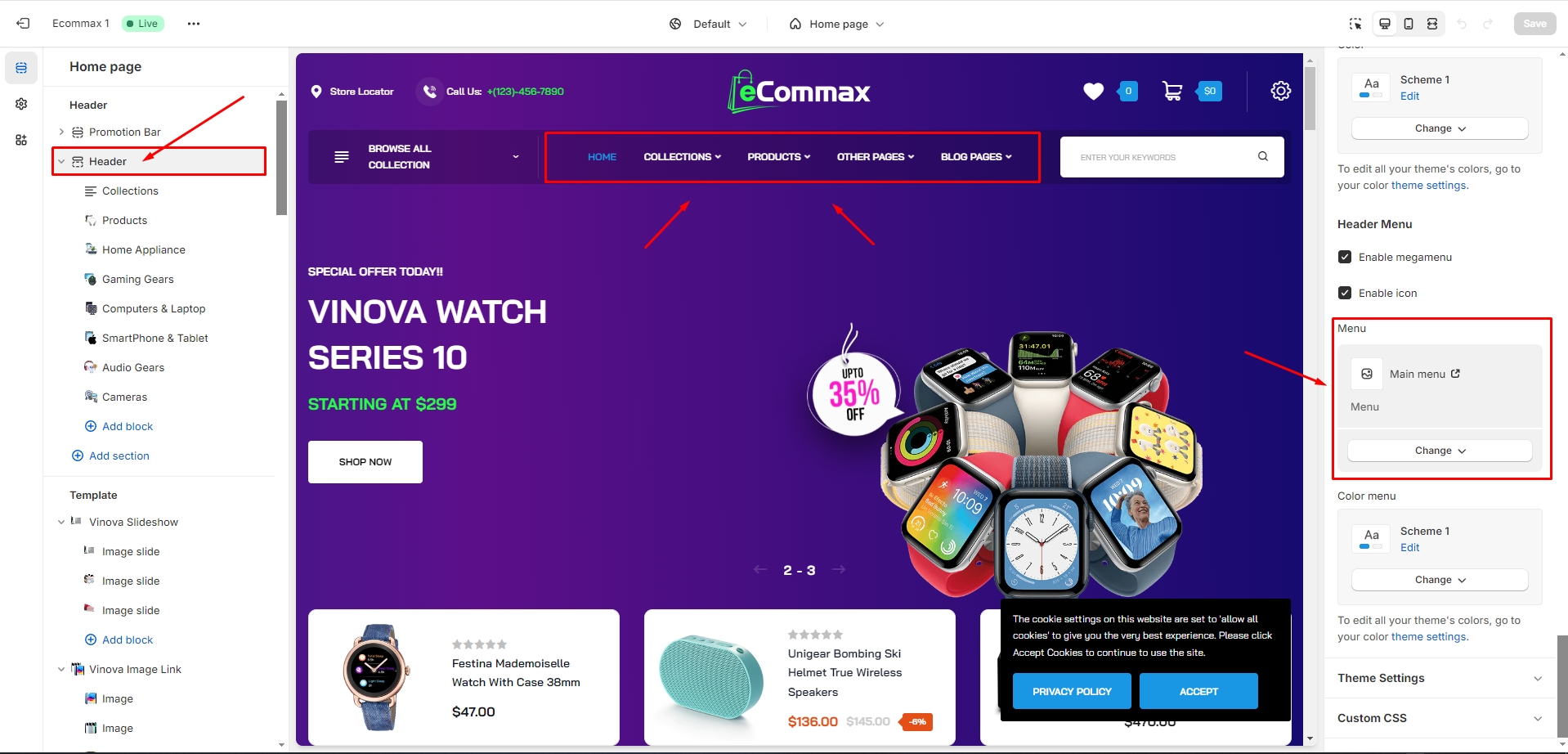This screenshot has height=754, width=1568.
Task: Expand the Promotion Bar section
Action: 61,132
